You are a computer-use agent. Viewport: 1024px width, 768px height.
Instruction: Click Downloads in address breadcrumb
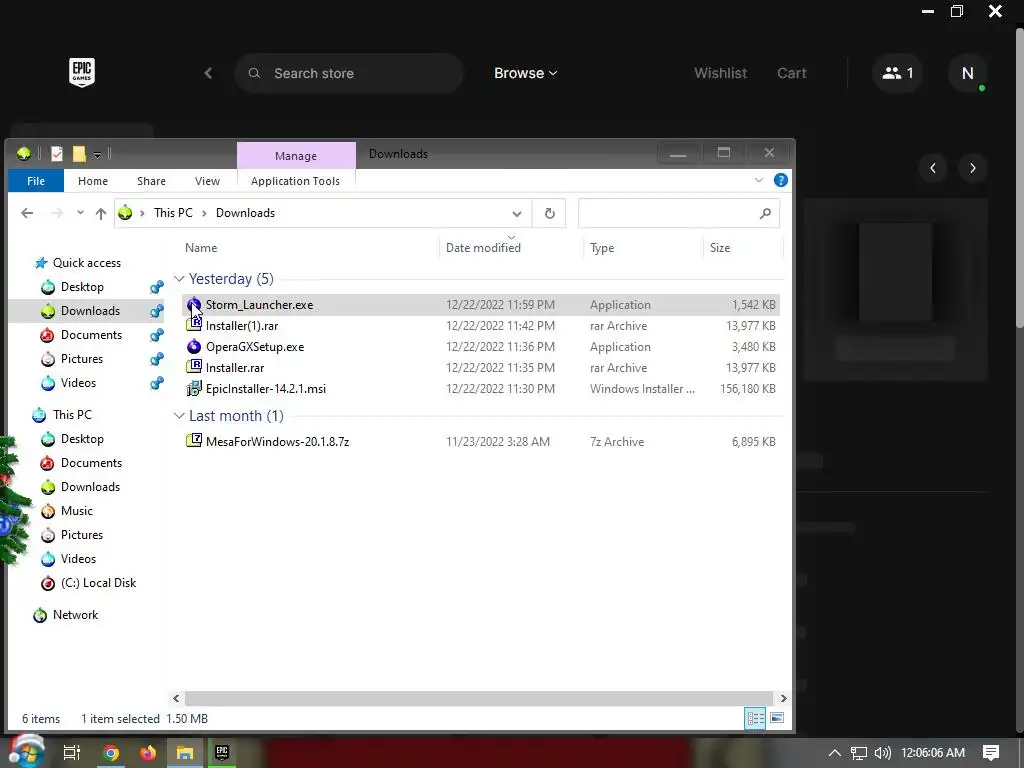246,213
